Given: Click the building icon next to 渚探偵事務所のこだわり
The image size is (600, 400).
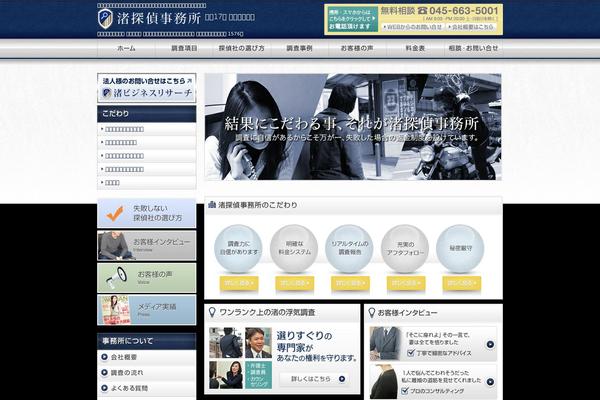Looking at the screenshot, I should 212,205.
